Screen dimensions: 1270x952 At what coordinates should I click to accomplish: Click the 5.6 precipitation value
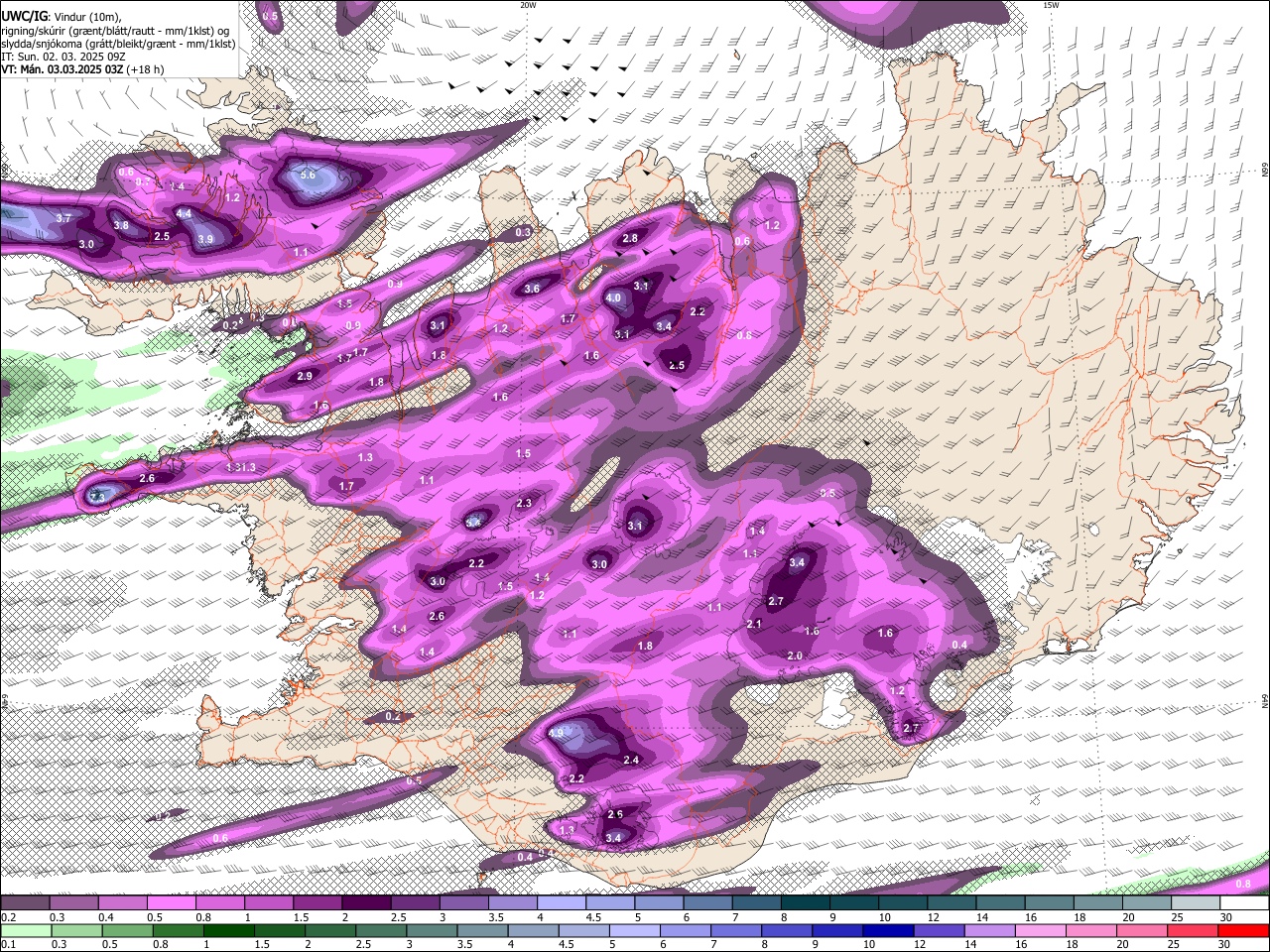[308, 176]
